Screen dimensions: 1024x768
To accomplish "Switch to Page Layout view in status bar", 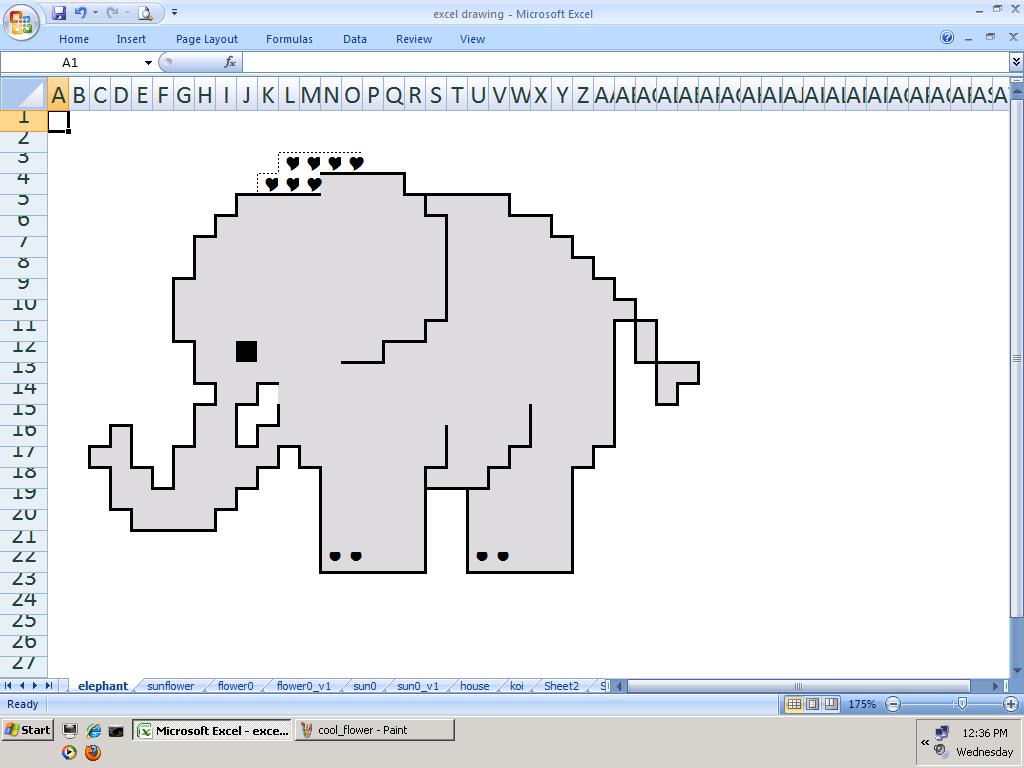I will coord(815,704).
